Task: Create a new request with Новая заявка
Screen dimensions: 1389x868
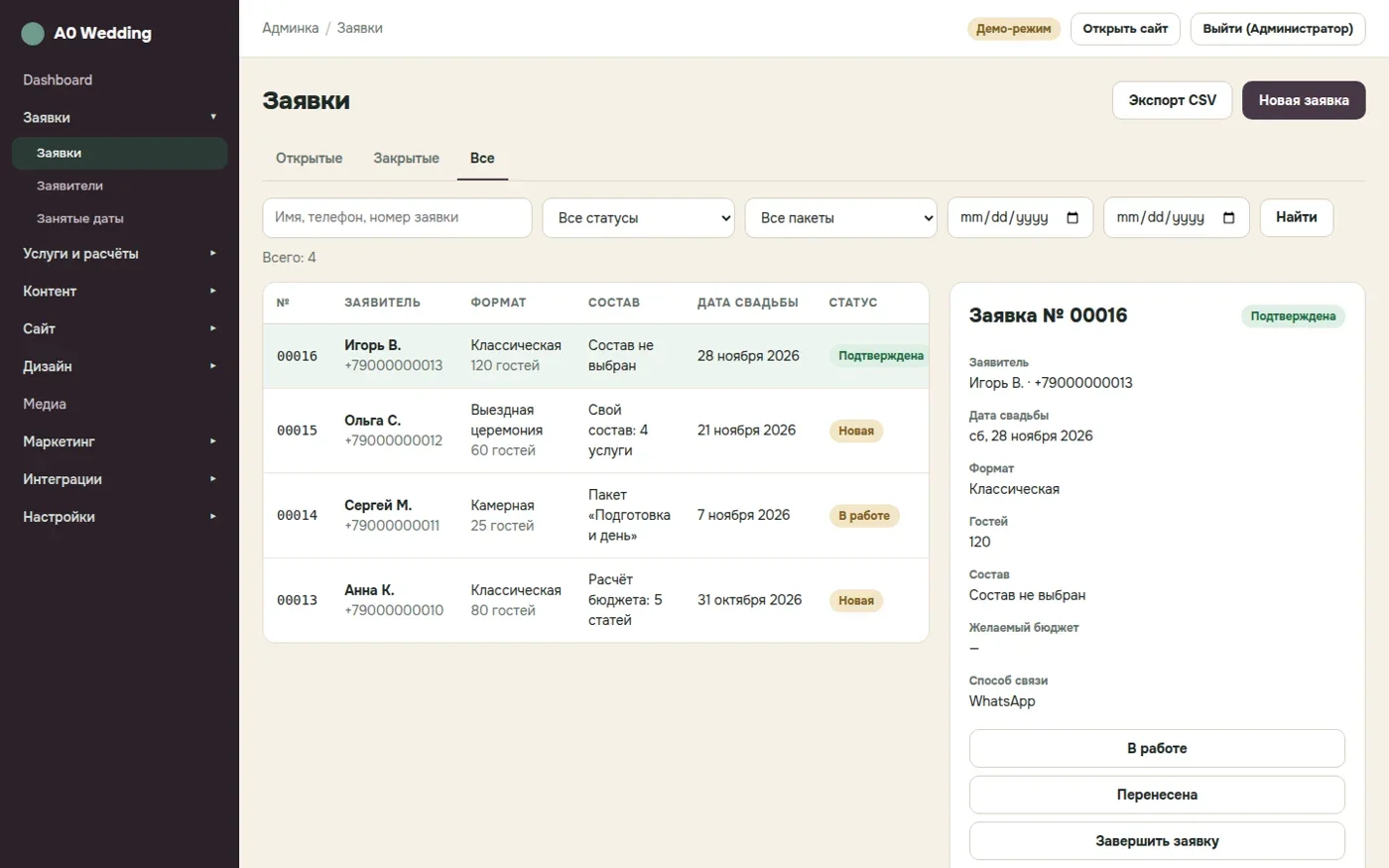Action: (1304, 100)
